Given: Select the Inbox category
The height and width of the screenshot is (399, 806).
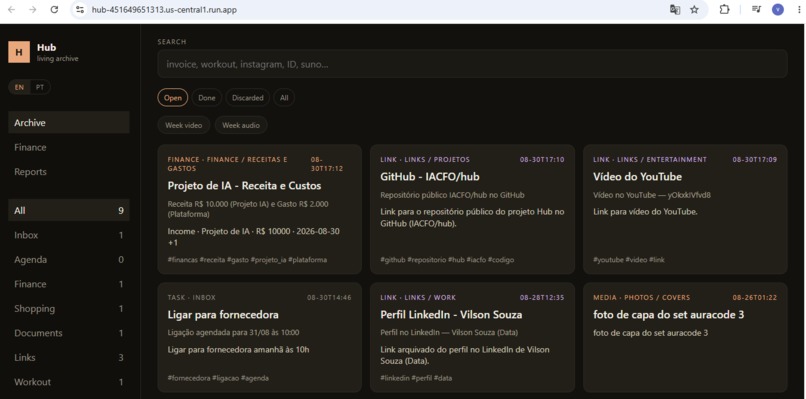Looking at the screenshot, I should [69, 235].
